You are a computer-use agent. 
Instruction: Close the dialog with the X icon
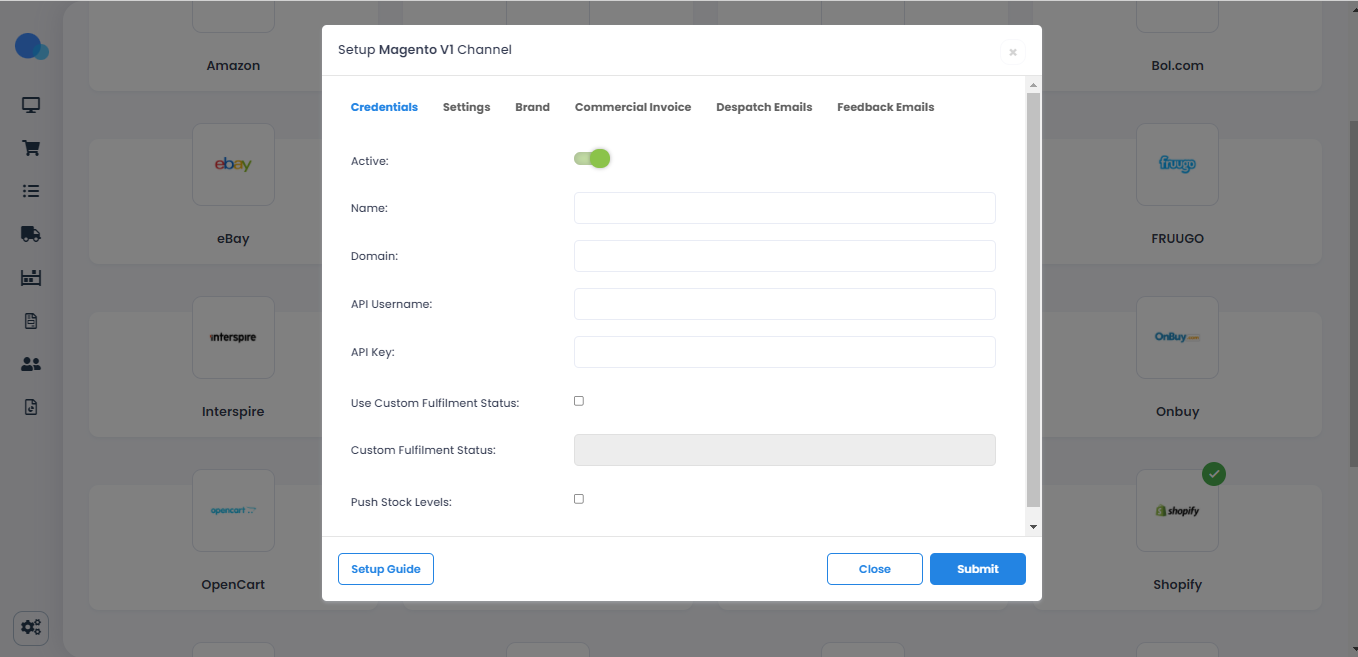pos(1012,52)
